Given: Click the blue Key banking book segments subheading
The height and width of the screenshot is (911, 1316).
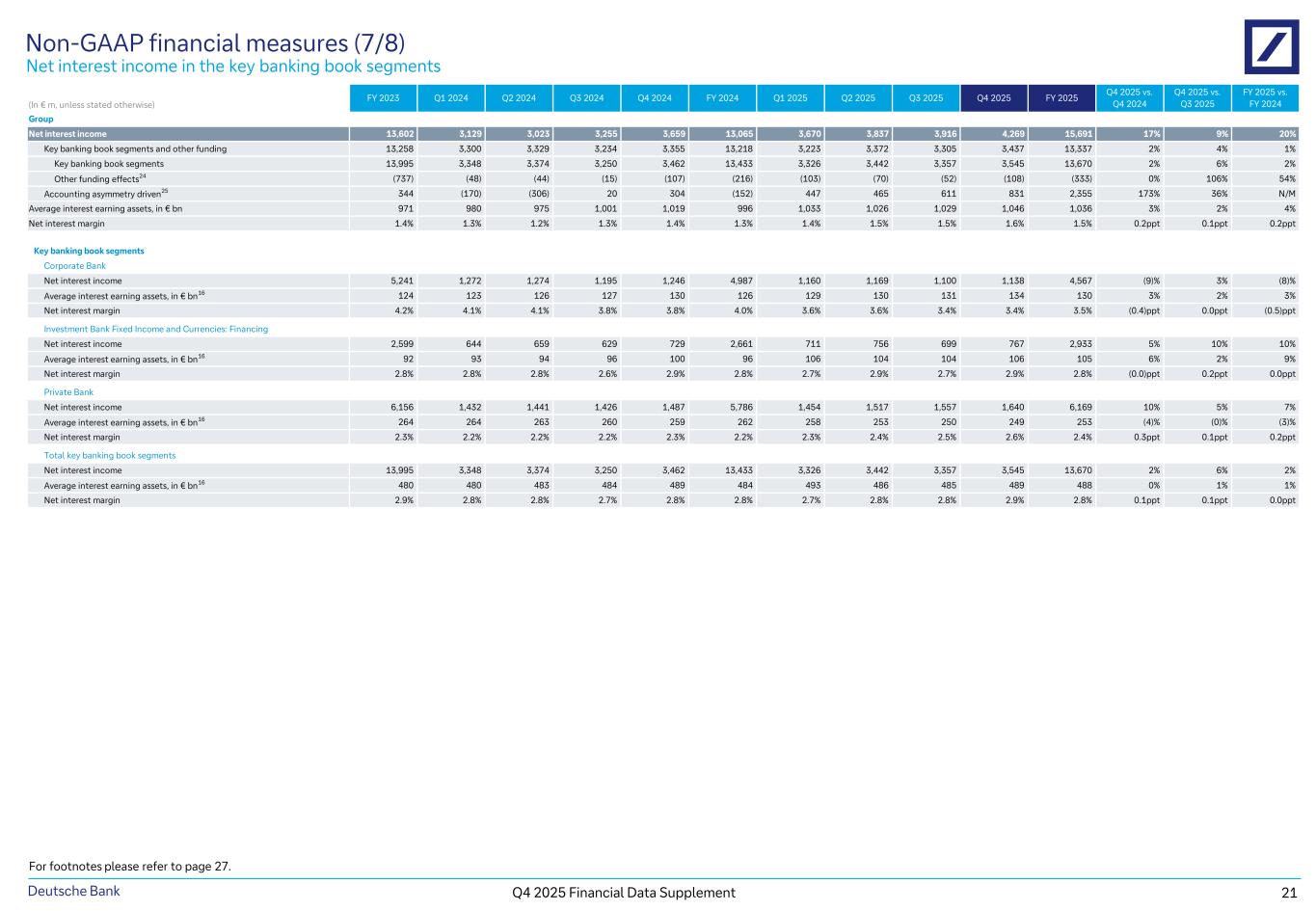Looking at the screenshot, I should [x=89, y=251].
